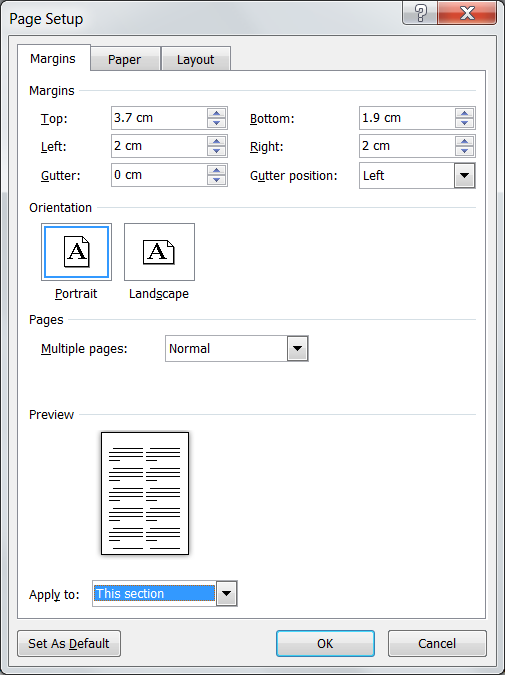Viewport: 505px width, 675px height.
Task: Select the Portrait orientation icon
Action: (x=77, y=252)
